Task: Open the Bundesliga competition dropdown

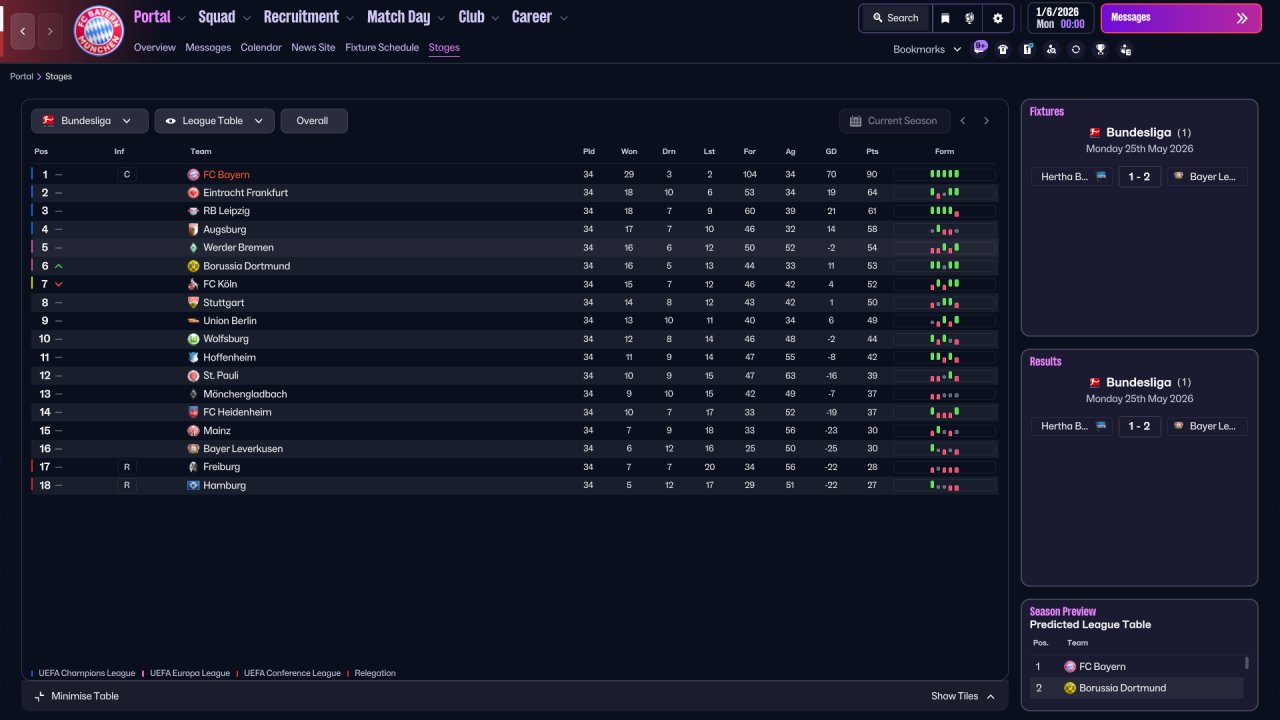Action: pyautogui.click(x=90, y=121)
